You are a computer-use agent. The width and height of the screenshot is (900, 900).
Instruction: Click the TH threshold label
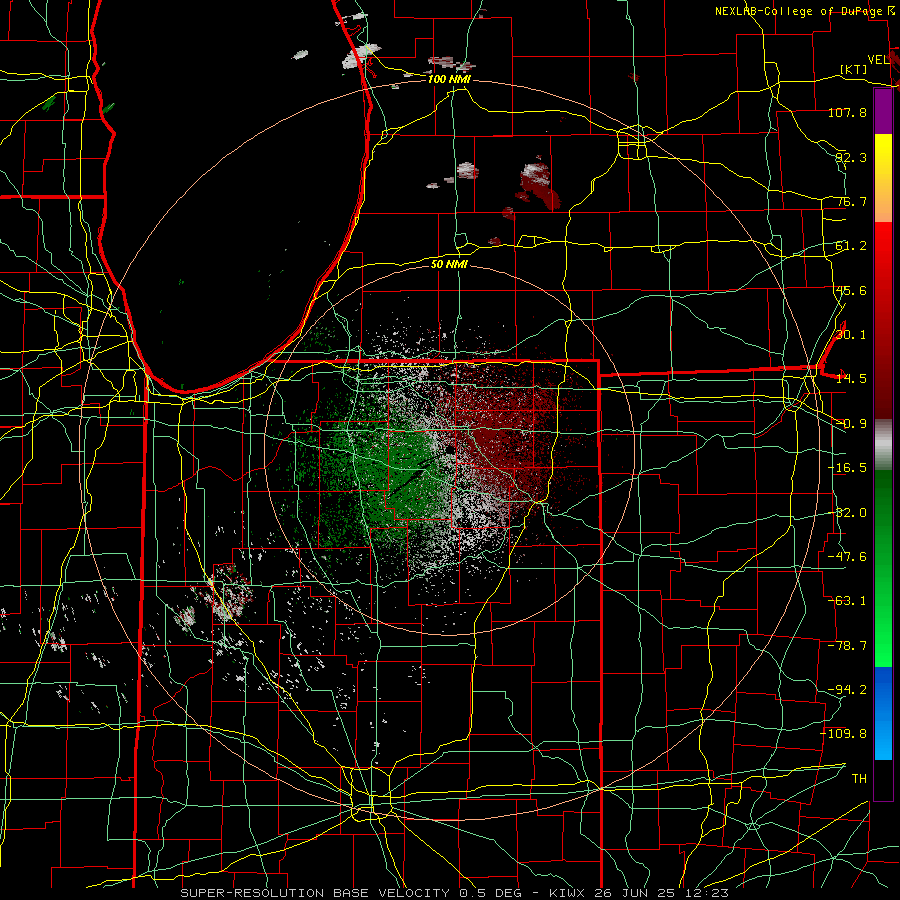pos(859,779)
